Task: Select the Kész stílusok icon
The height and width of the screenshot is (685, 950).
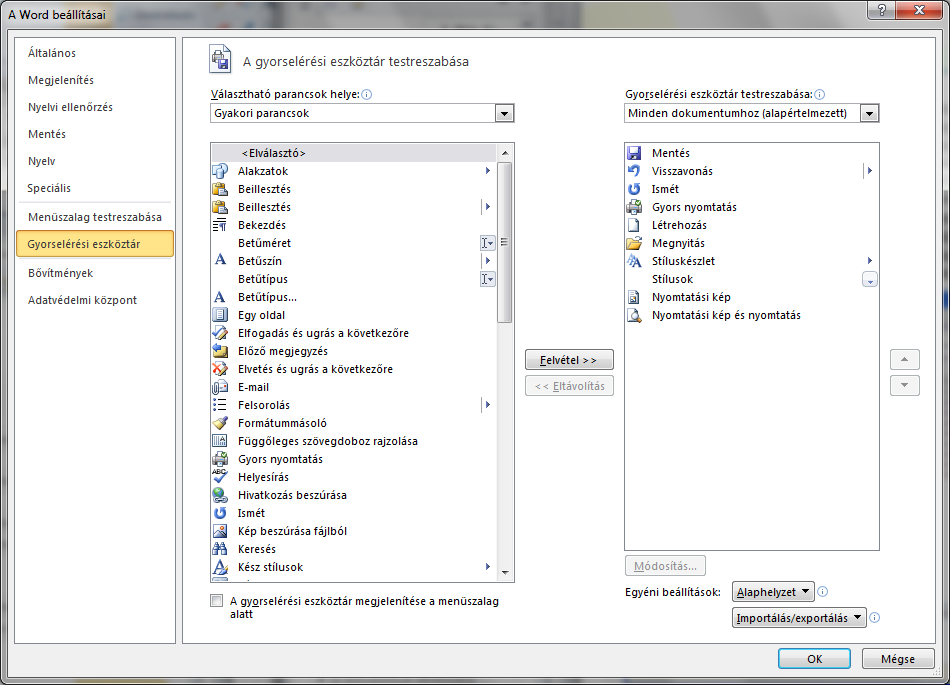Action: 220,567
